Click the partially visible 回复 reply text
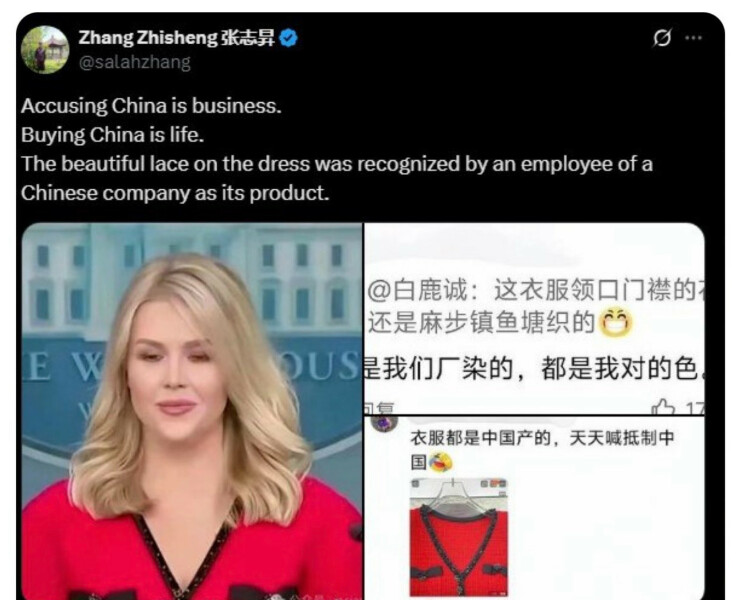Screen dimensions: 736x600 tap(379, 409)
